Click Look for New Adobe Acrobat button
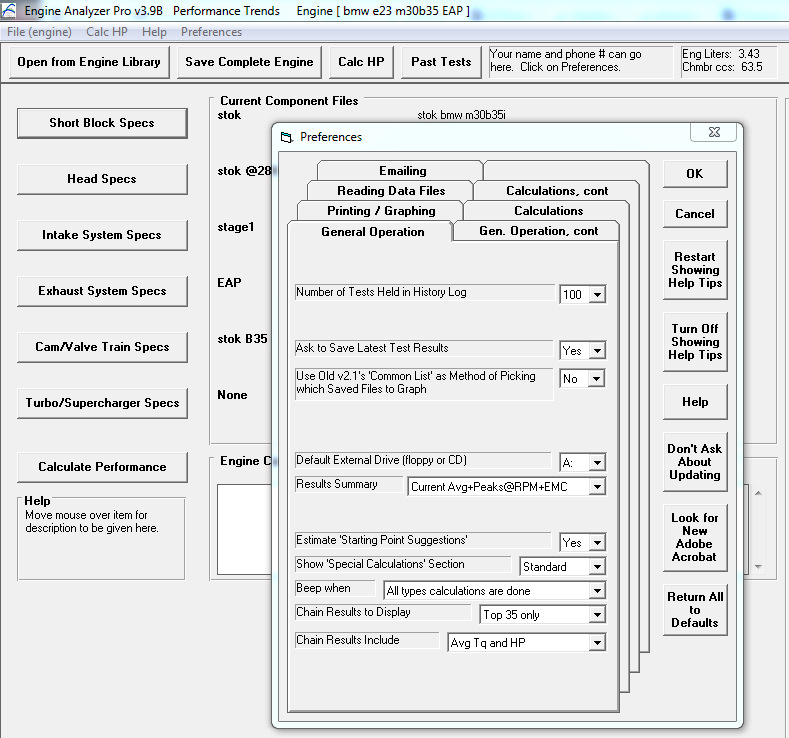789x738 pixels. point(695,538)
